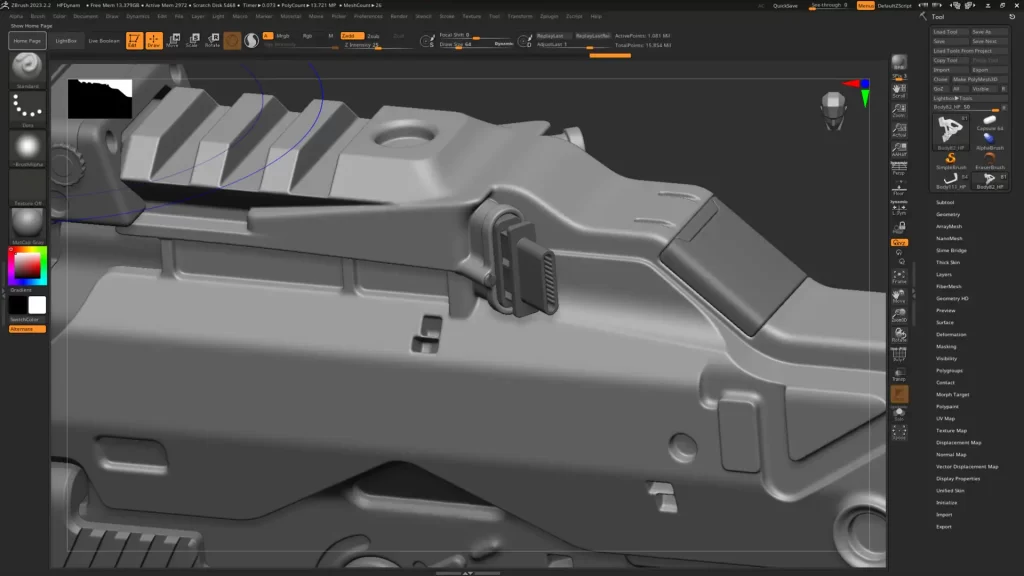Toggle Perp perspective view
The image size is (1024, 576).
click(899, 168)
